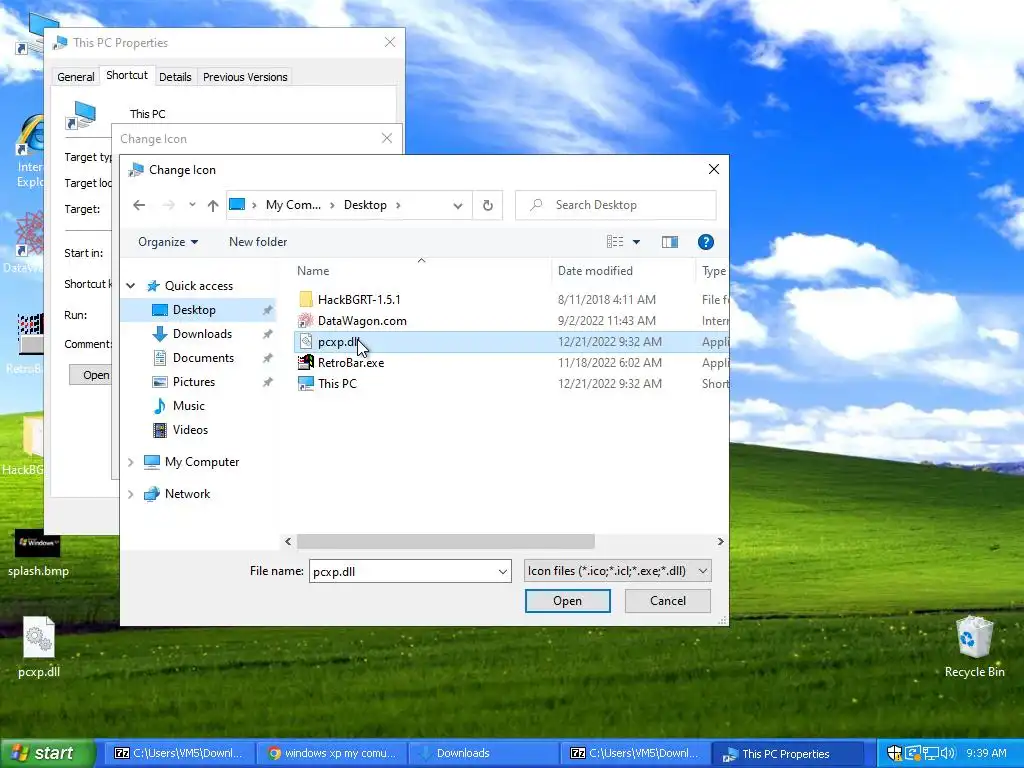Click New folder in the toolbar
This screenshot has width=1024, height=768.
(258, 242)
